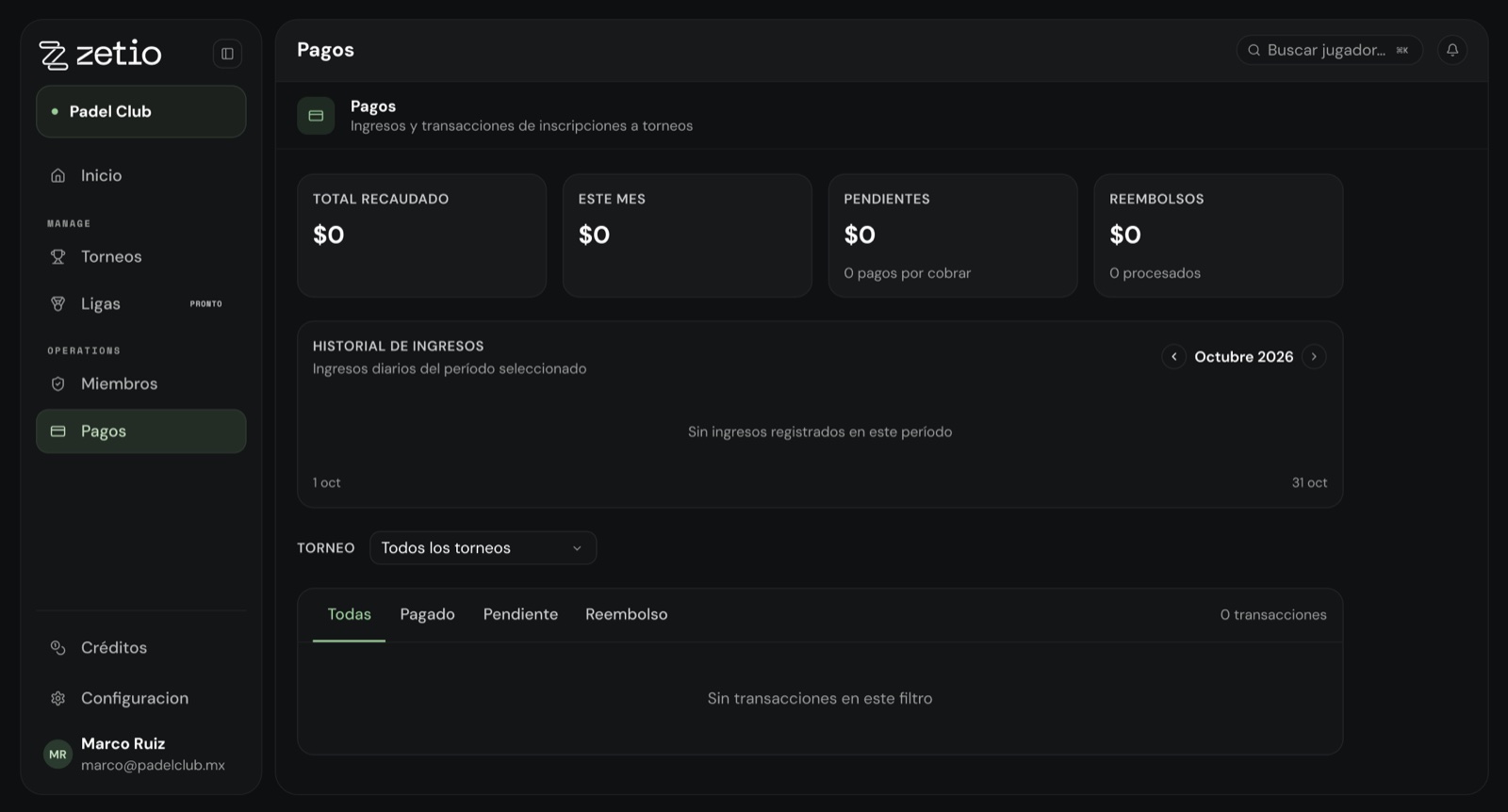Click the Total Recaudado card
This screenshot has width=1508, height=812.
pos(422,235)
